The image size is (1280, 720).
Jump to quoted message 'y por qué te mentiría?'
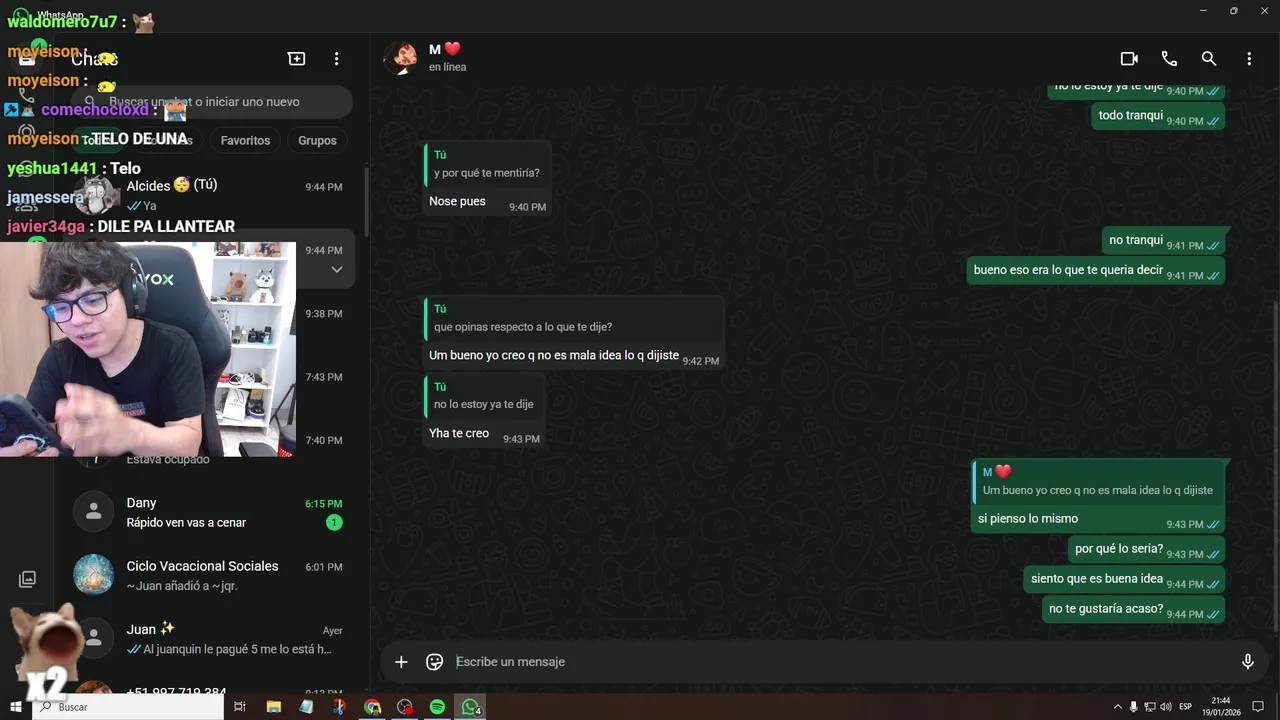click(487, 164)
